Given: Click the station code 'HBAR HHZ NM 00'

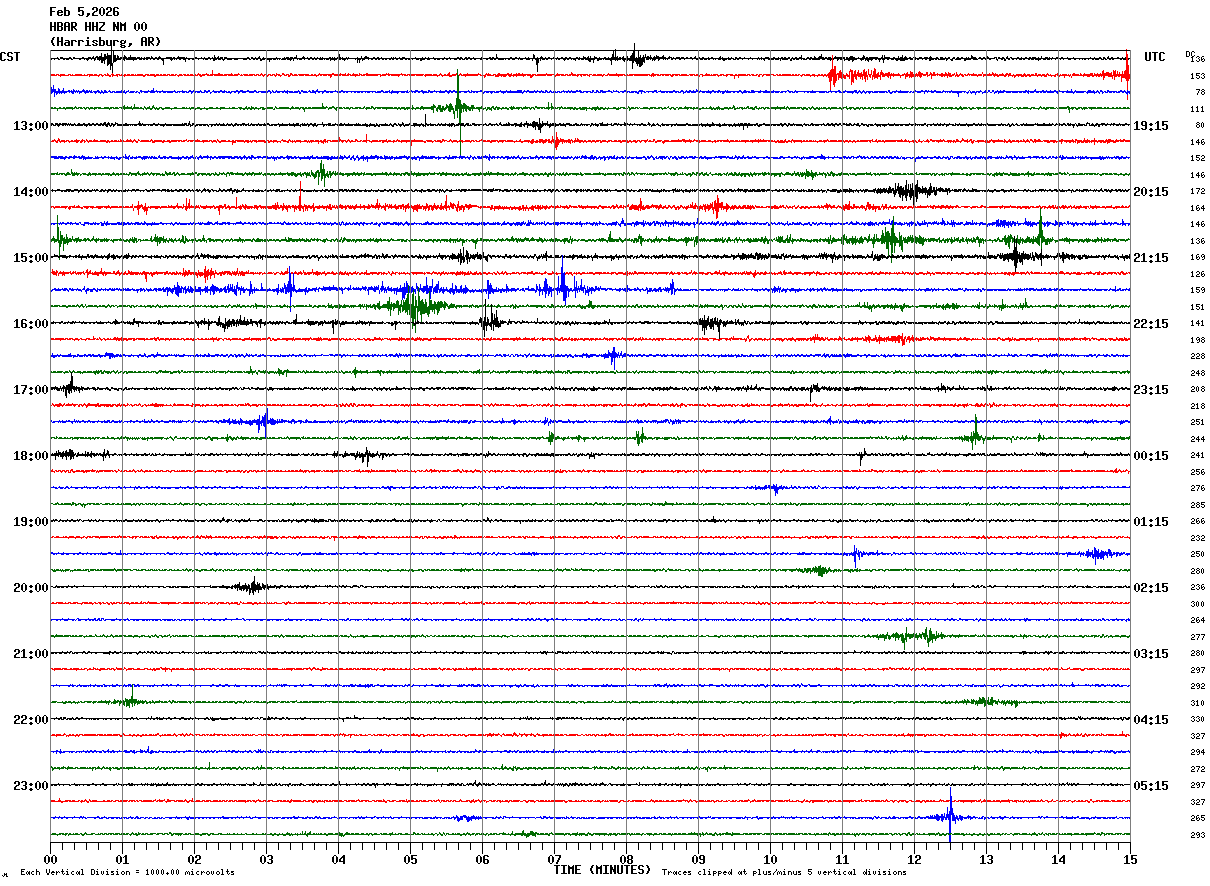Looking at the screenshot, I should [98, 27].
